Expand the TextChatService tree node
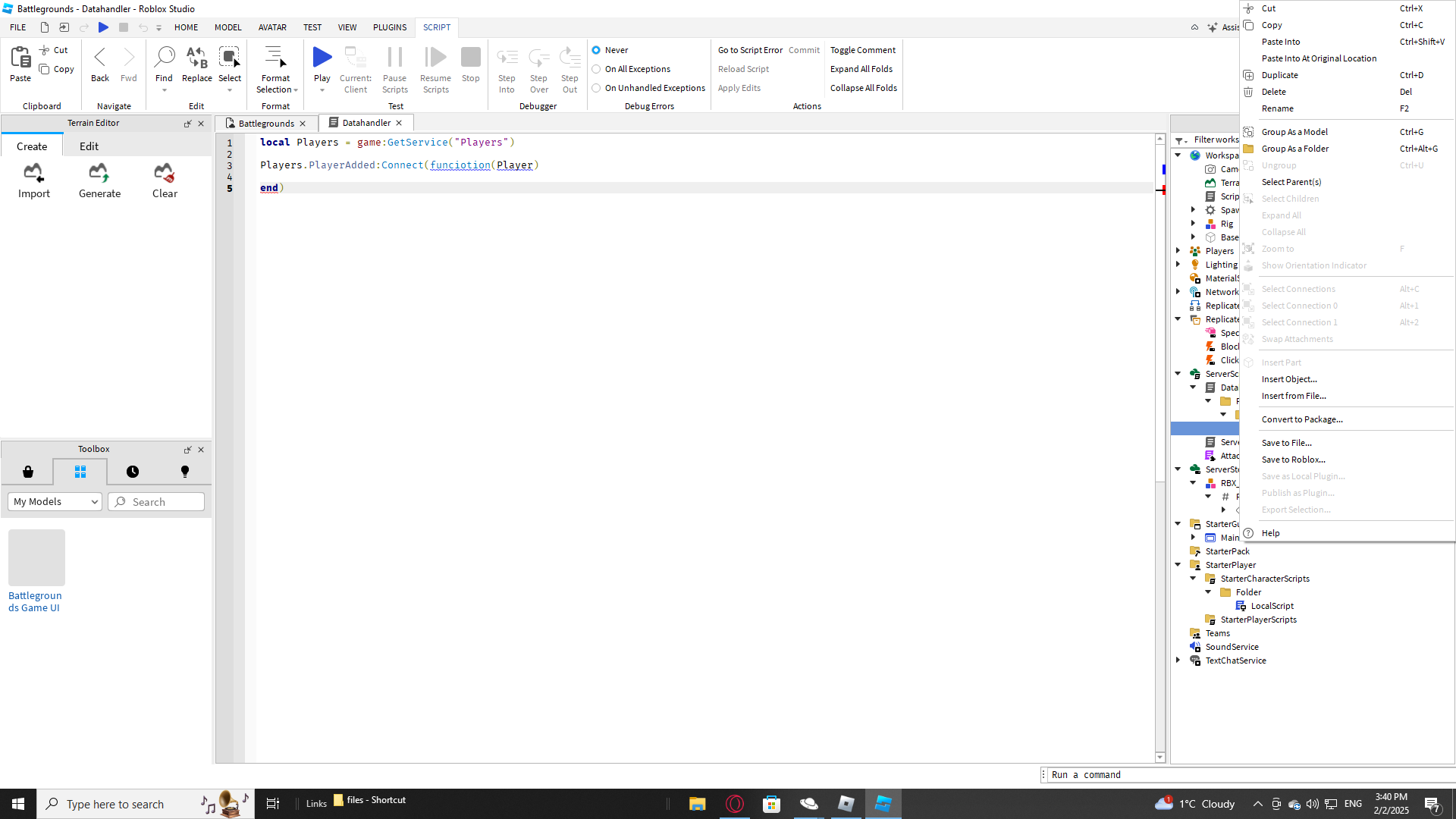Viewport: 1456px width, 819px height. click(1178, 661)
